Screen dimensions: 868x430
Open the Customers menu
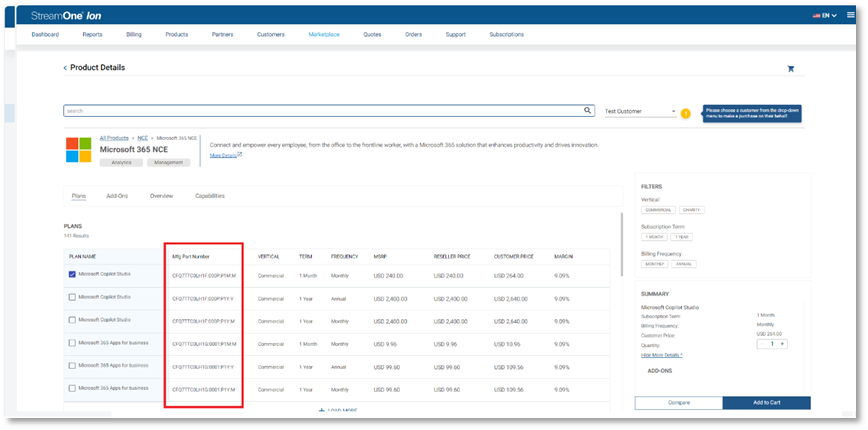pyautogui.click(x=271, y=34)
